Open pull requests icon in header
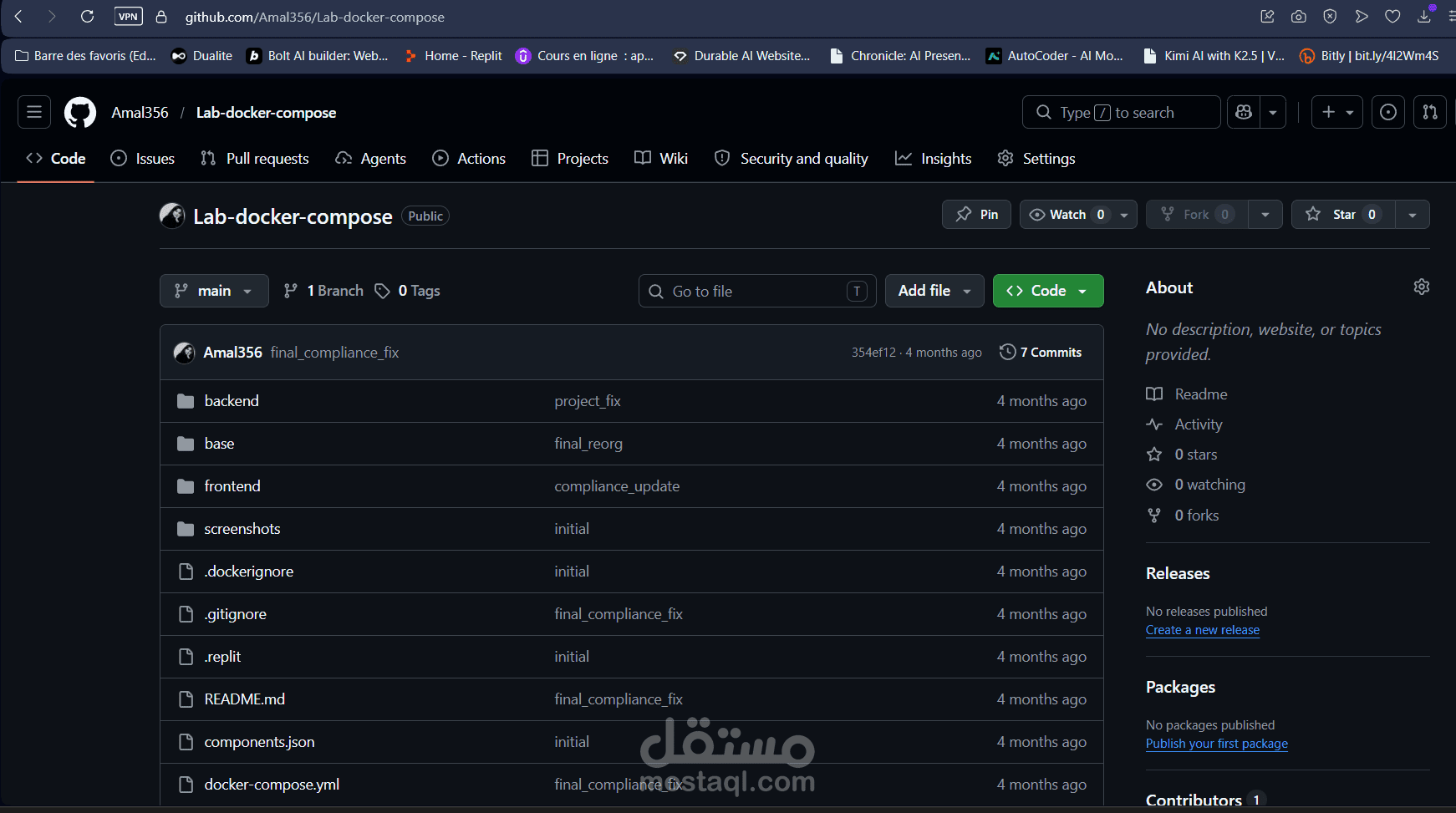Screen dimensions: 1456x813 click(x=1430, y=112)
